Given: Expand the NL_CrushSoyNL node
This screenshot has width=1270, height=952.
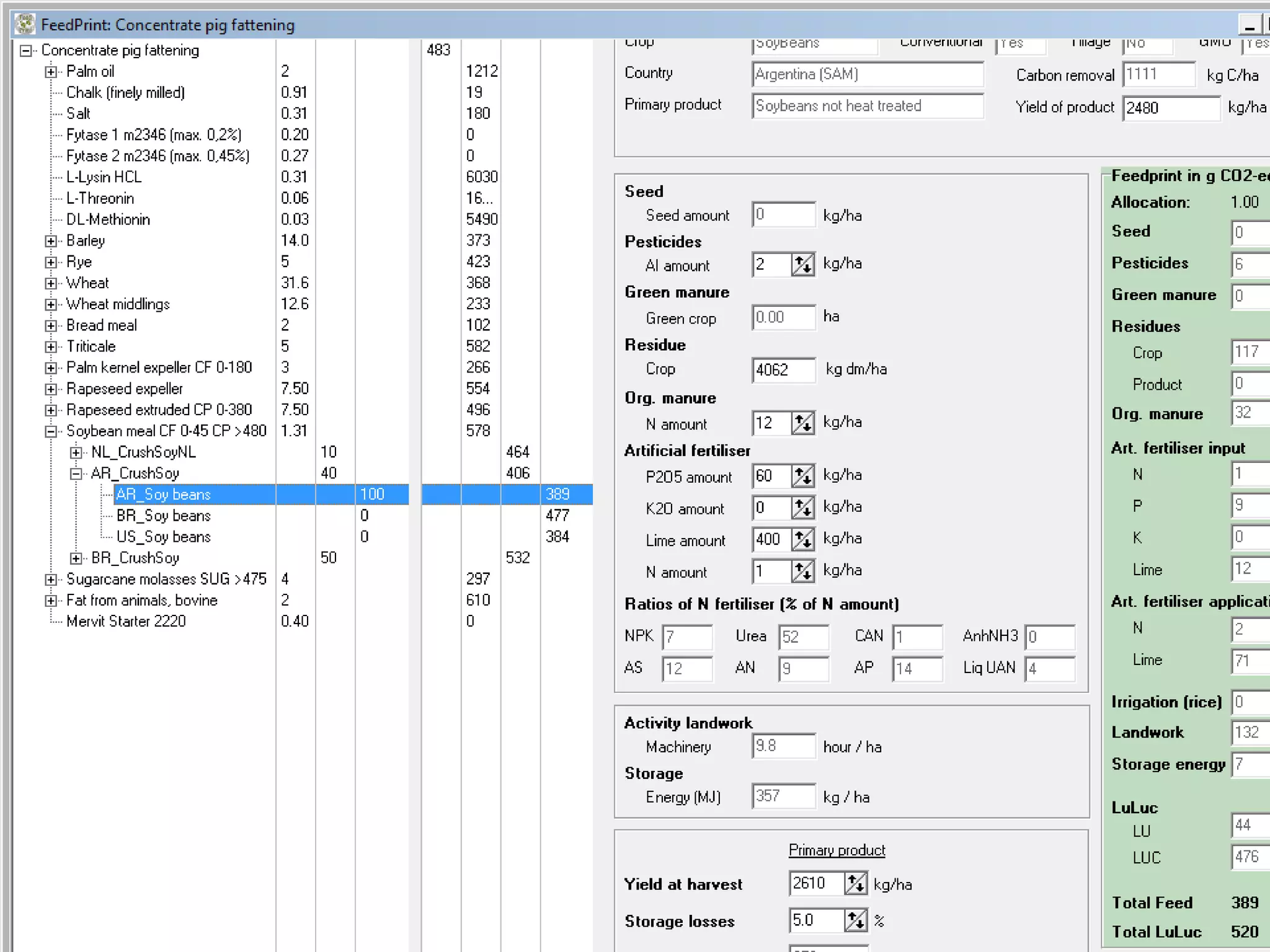Looking at the screenshot, I should point(76,452).
